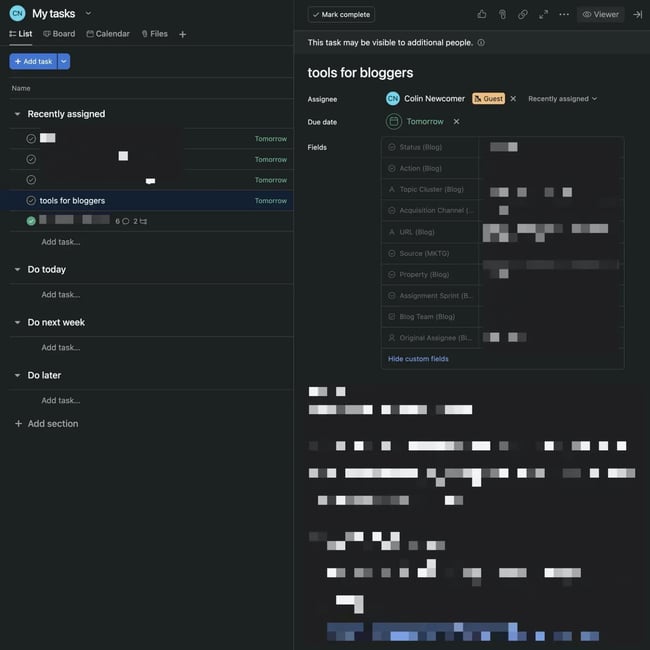Click the subtasks count icon on completed task
The image size is (650, 650).
pos(143,221)
